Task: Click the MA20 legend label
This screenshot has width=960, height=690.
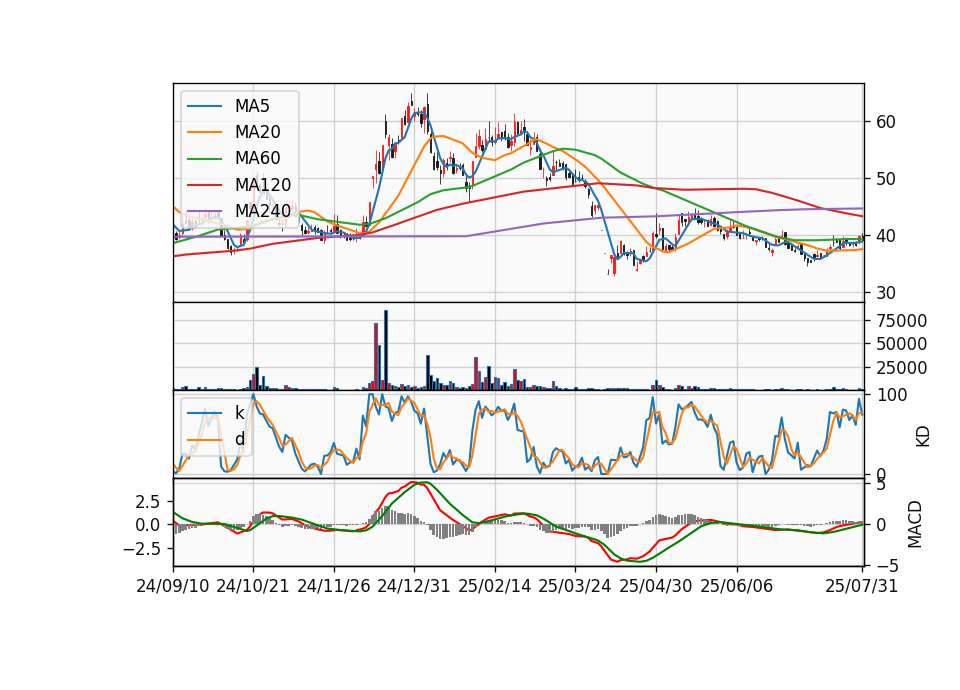Action: tap(257, 132)
